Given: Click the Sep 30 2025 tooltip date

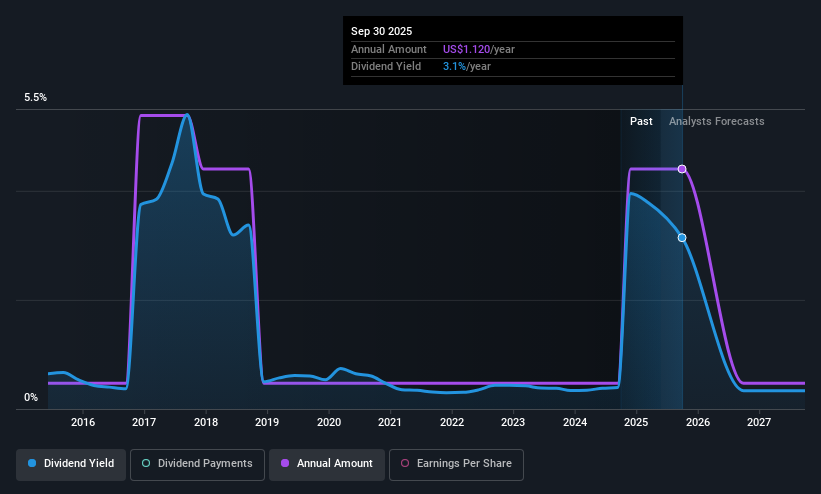Looking at the screenshot, I should tap(381, 31).
